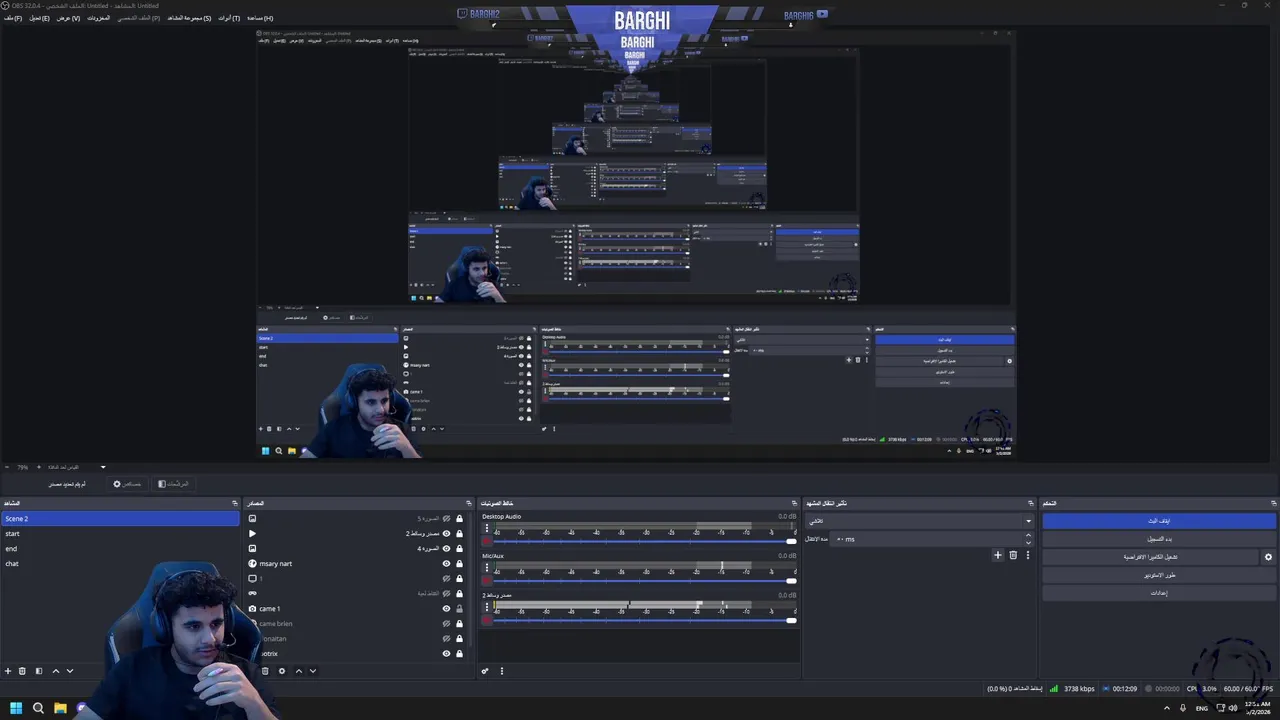
Task: Show the hidden came brlen source
Action: [446, 624]
